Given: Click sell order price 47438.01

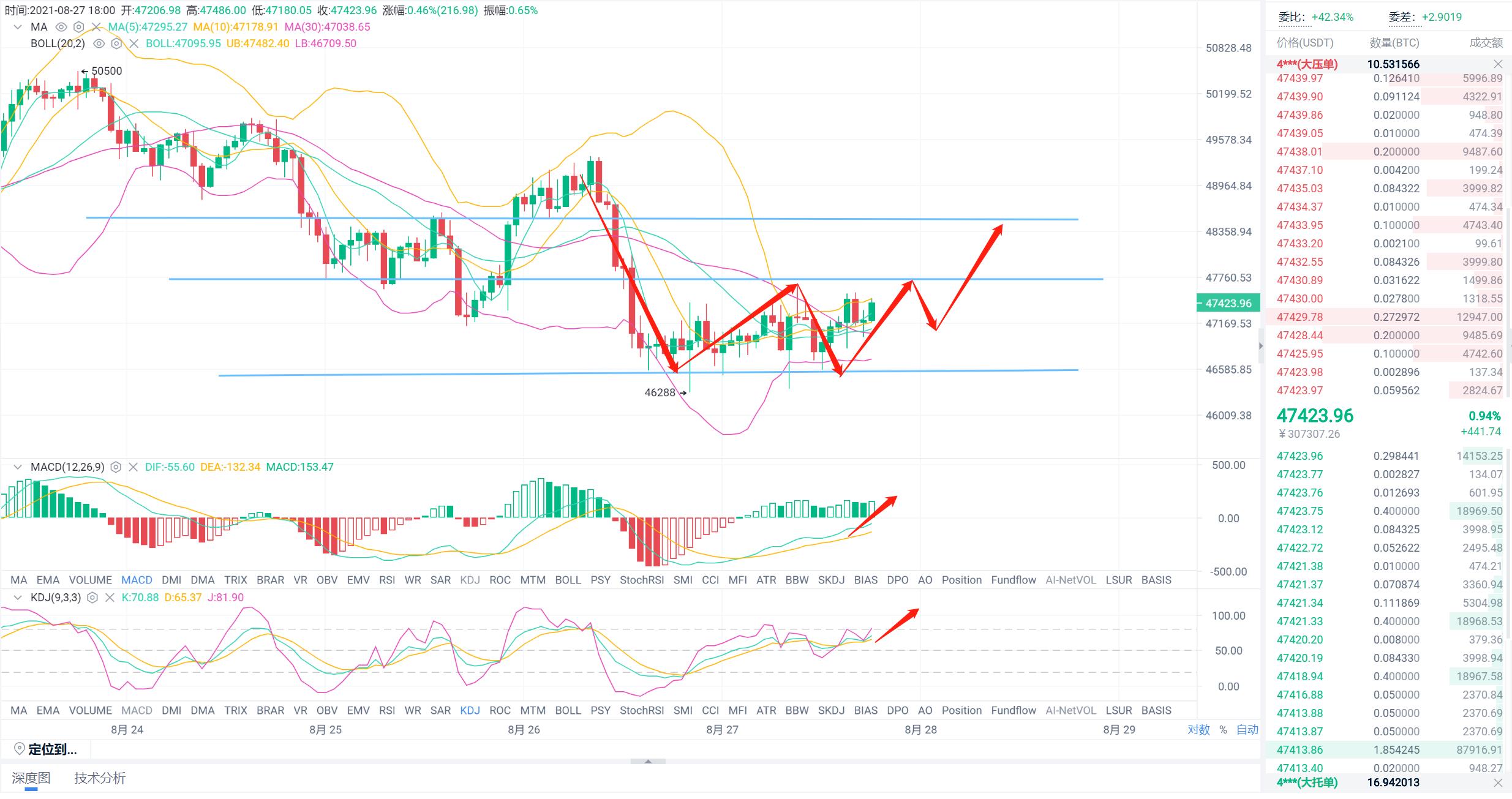Looking at the screenshot, I should [x=1299, y=152].
